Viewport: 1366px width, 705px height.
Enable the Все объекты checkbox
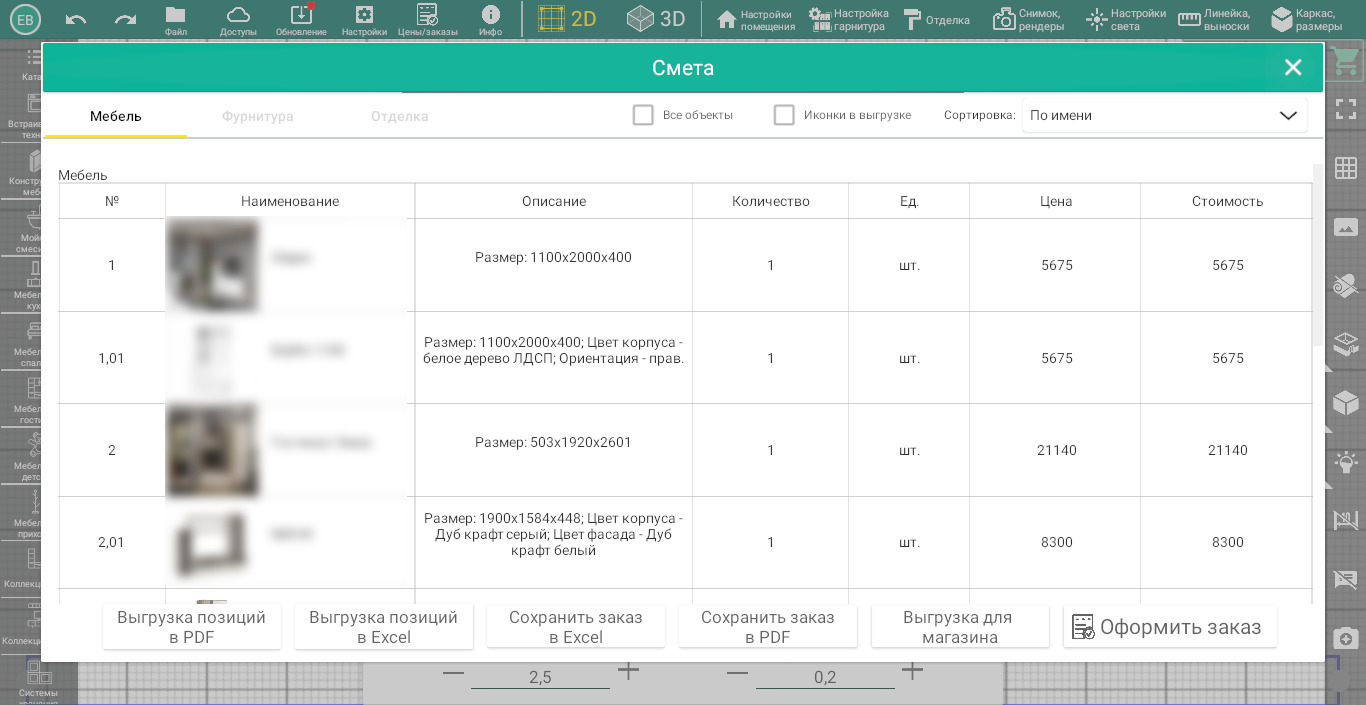[643, 115]
